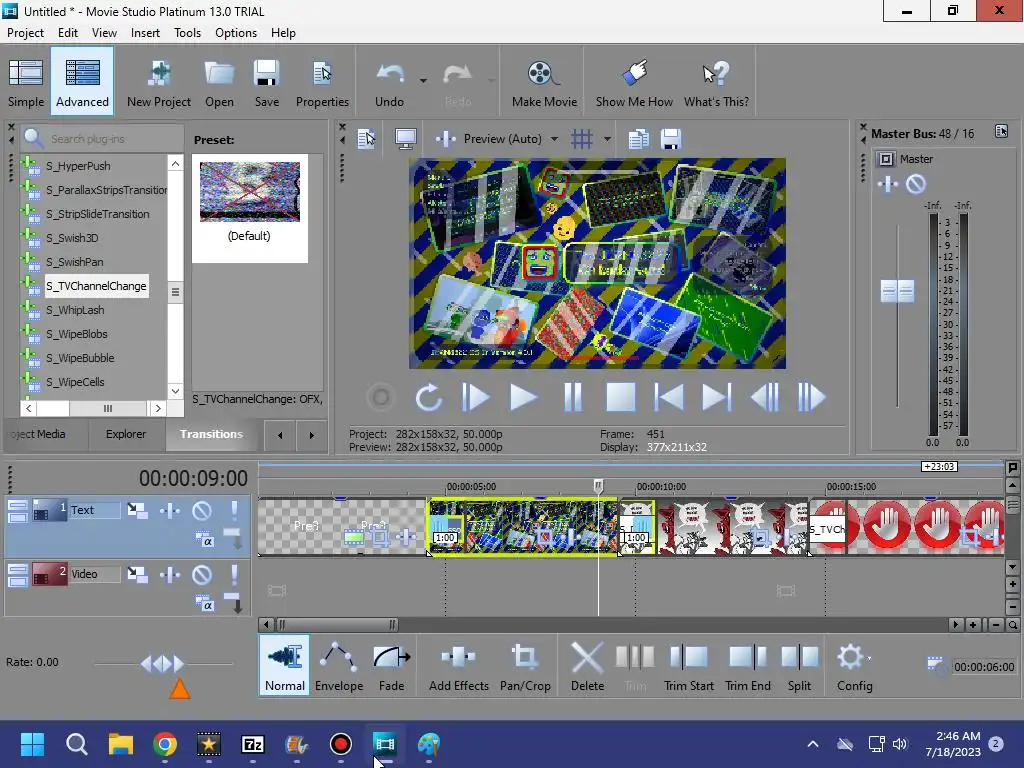1024x768 pixels.
Task: Select the Envelope tool
Action: point(339,665)
